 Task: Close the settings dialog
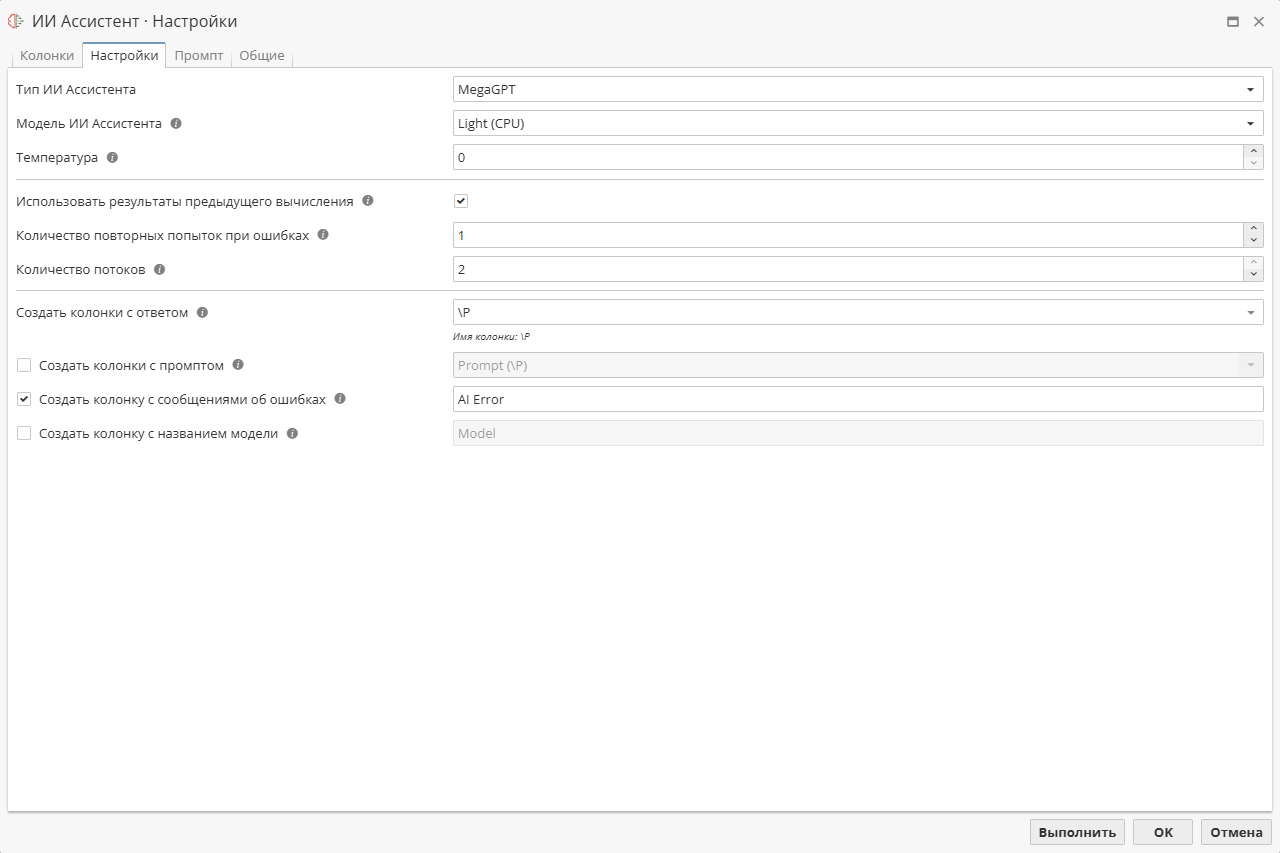tap(1259, 21)
